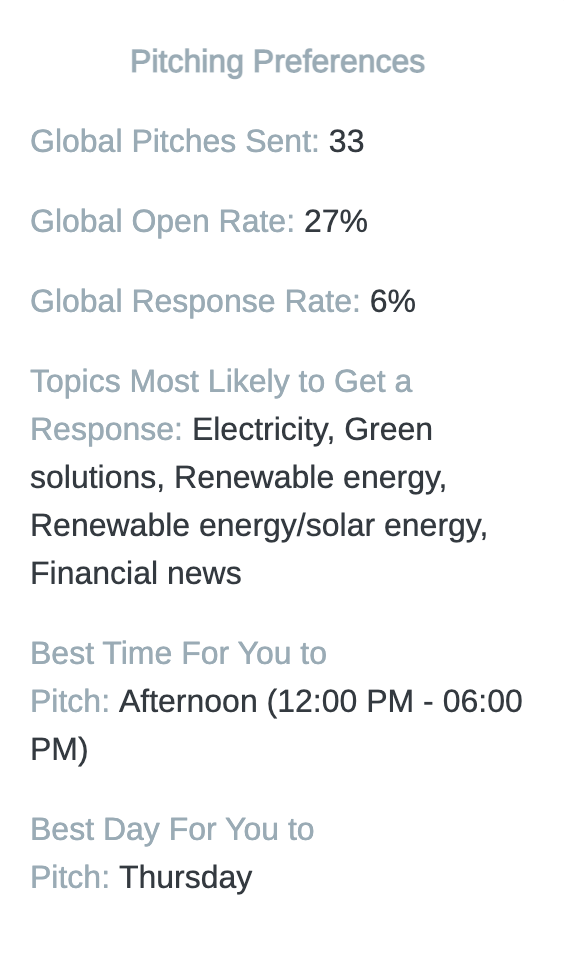Select the Financial news topic
The width and height of the screenshot is (564, 960).
pos(136,574)
